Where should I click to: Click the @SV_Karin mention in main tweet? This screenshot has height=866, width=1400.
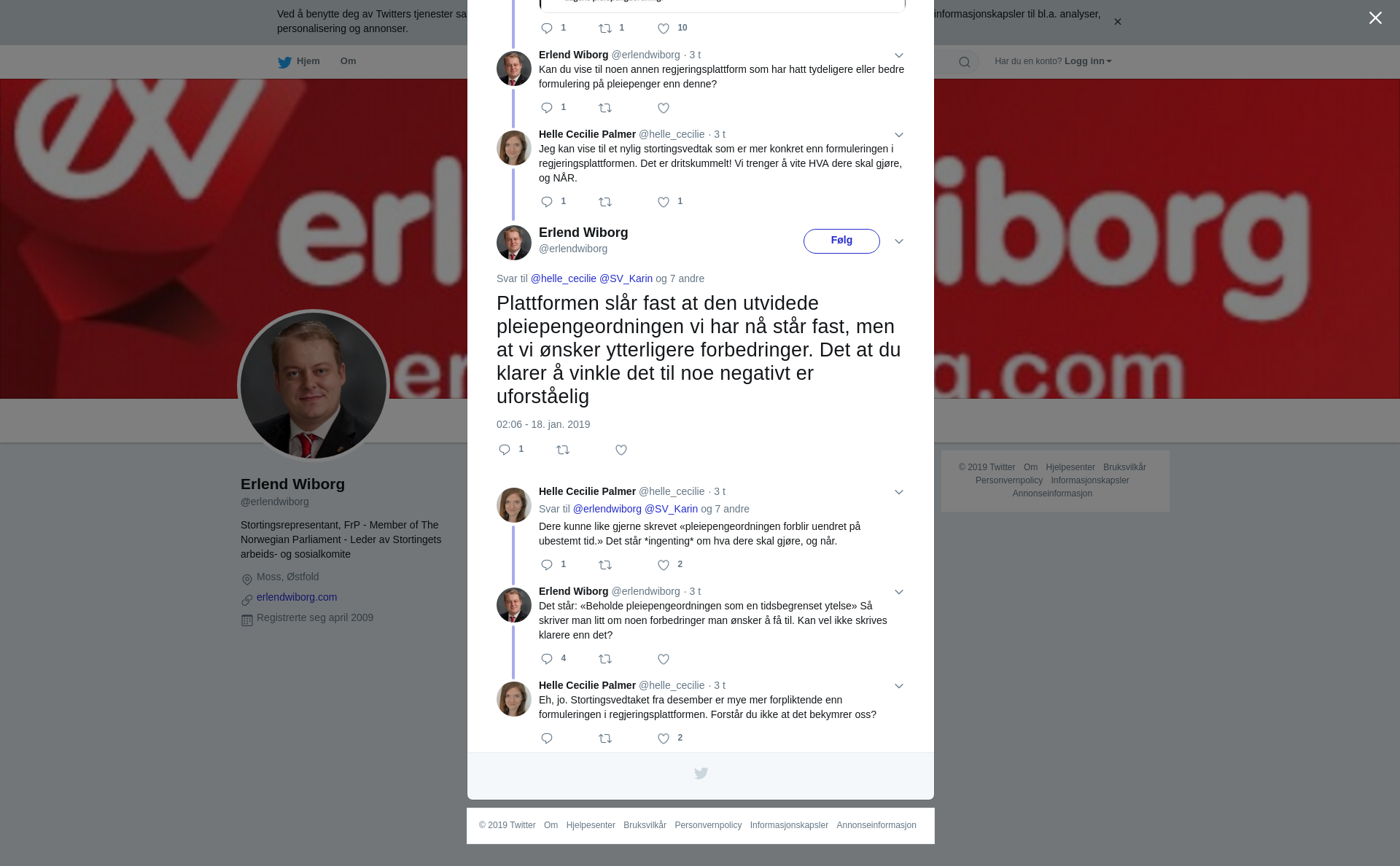[626, 278]
